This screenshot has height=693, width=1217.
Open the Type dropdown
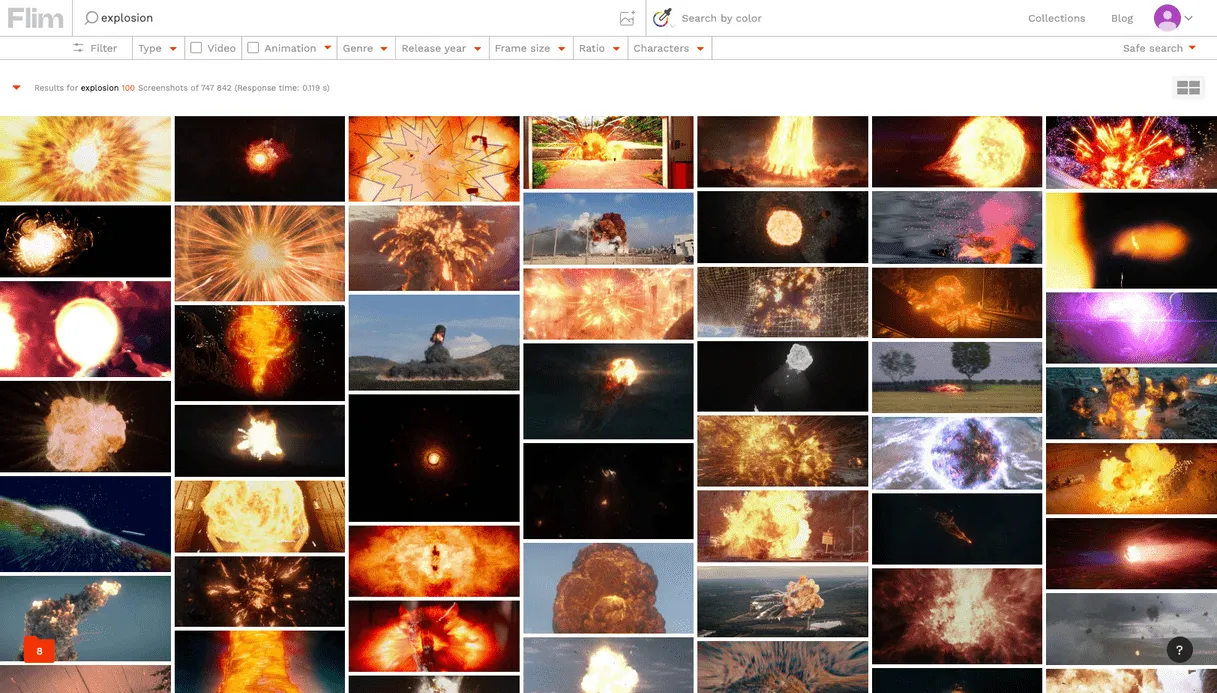click(157, 48)
